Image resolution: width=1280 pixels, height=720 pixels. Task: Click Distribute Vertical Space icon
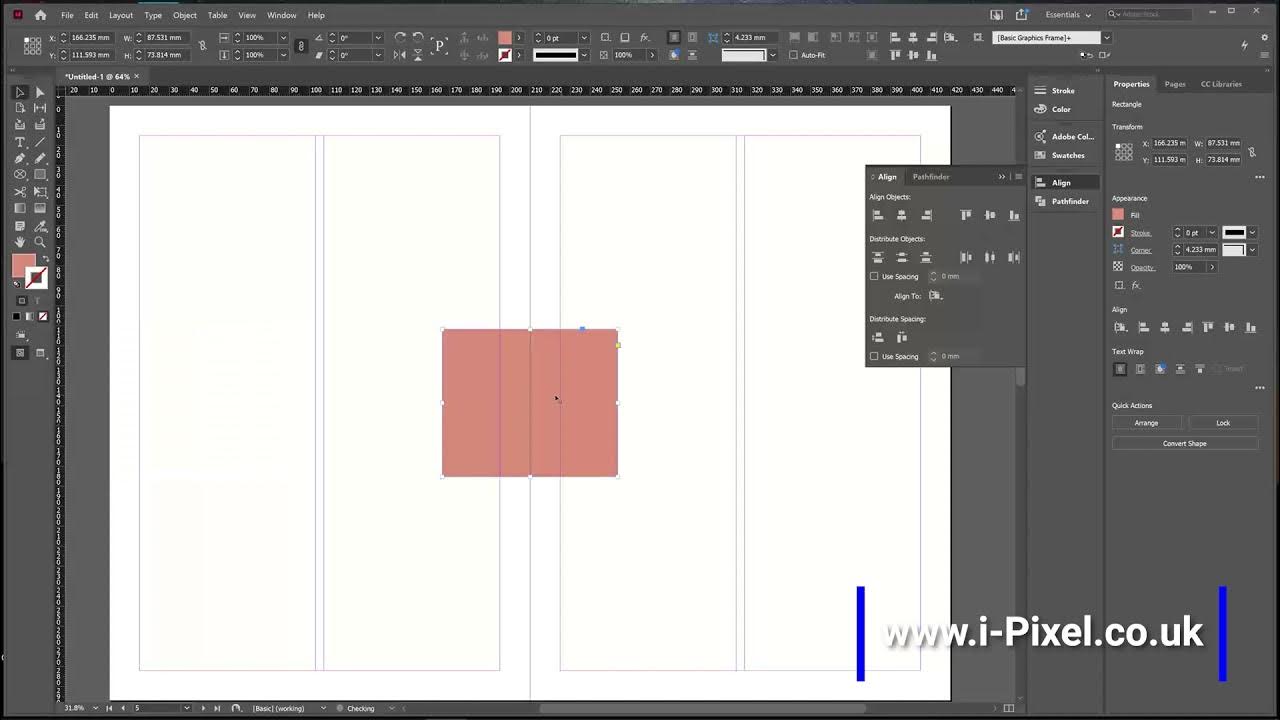(x=878, y=337)
